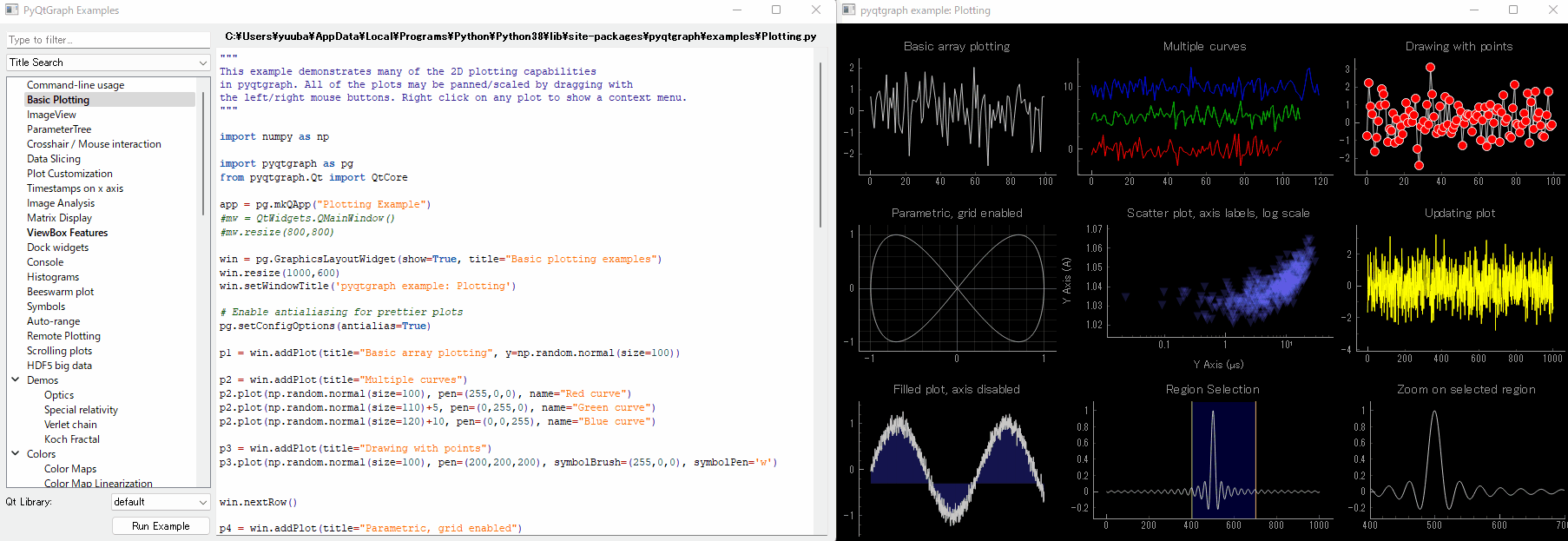Focus the Type to filter field
Viewport: 1568px width, 541px height.
[109, 40]
